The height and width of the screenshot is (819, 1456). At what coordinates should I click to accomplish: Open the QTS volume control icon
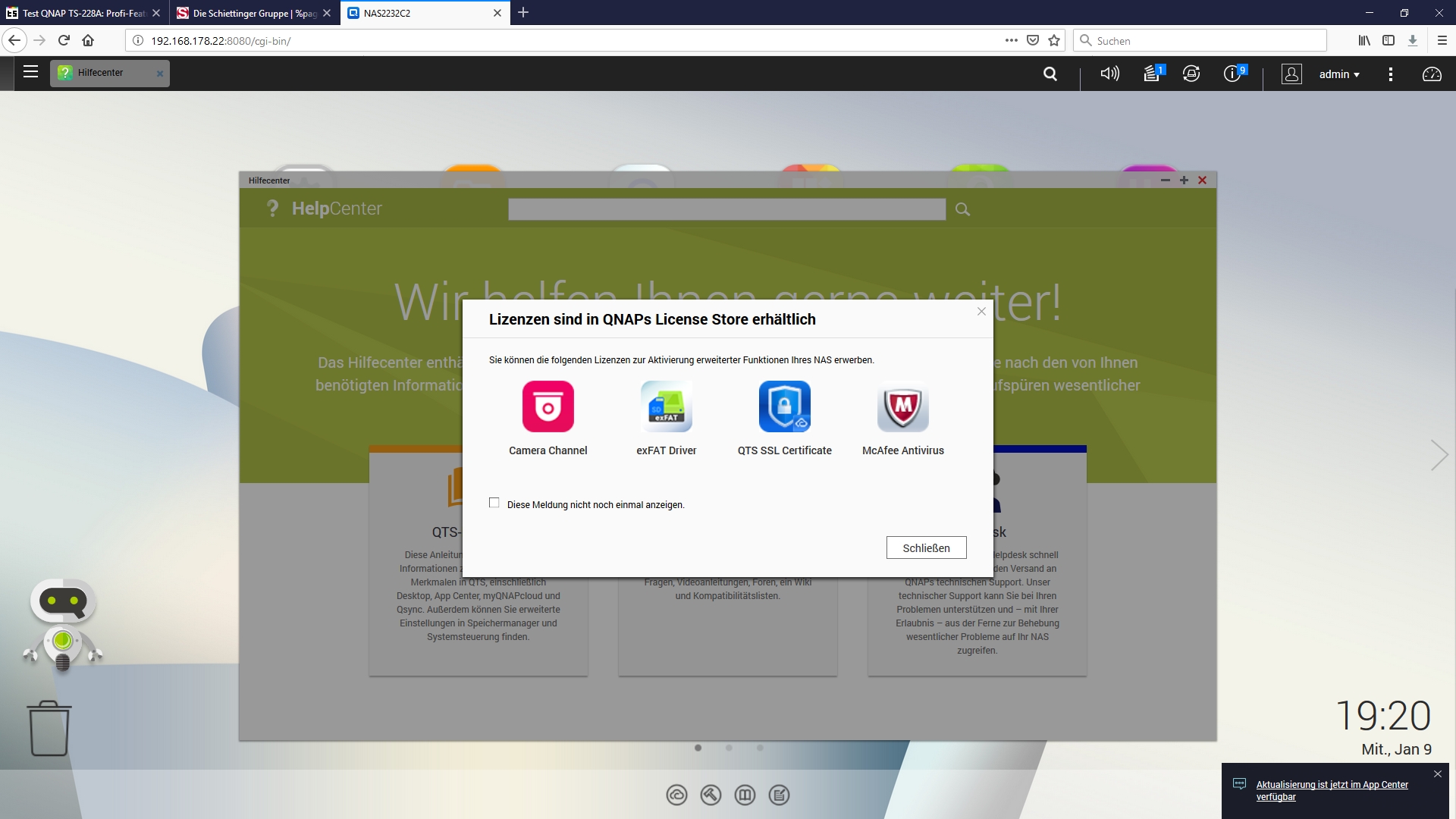pyautogui.click(x=1109, y=74)
